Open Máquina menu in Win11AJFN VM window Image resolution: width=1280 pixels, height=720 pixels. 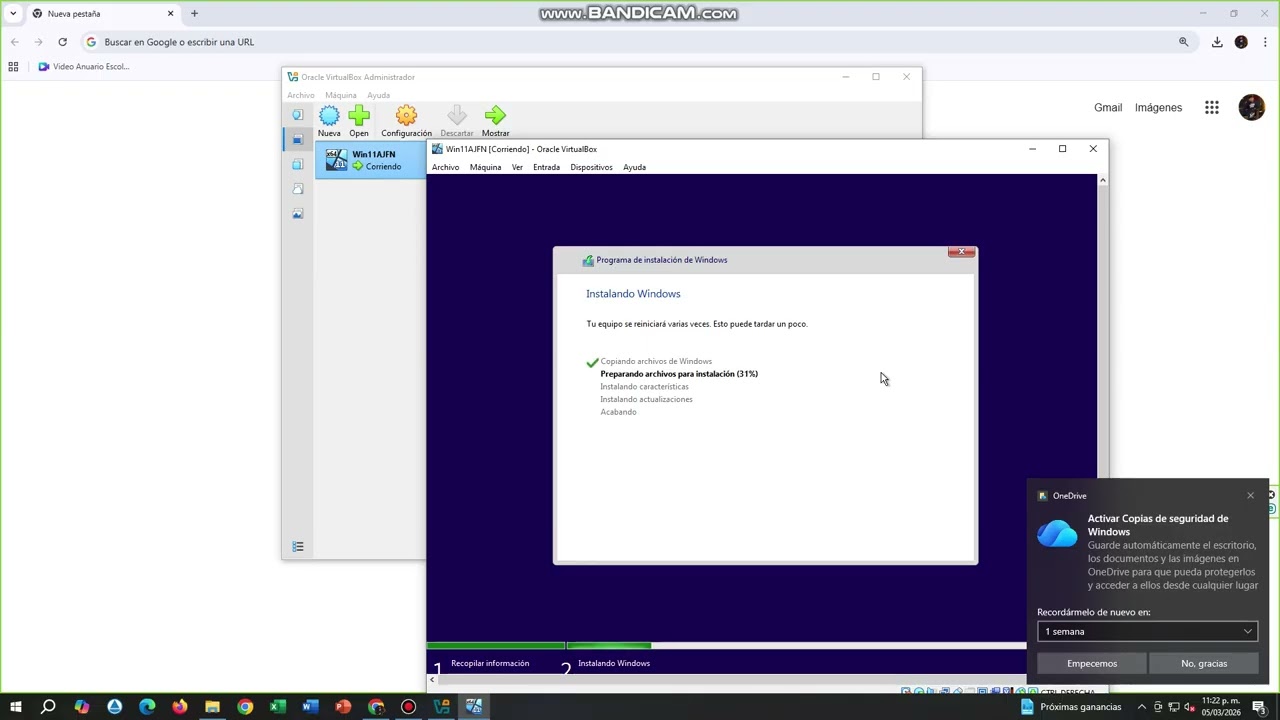[485, 167]
